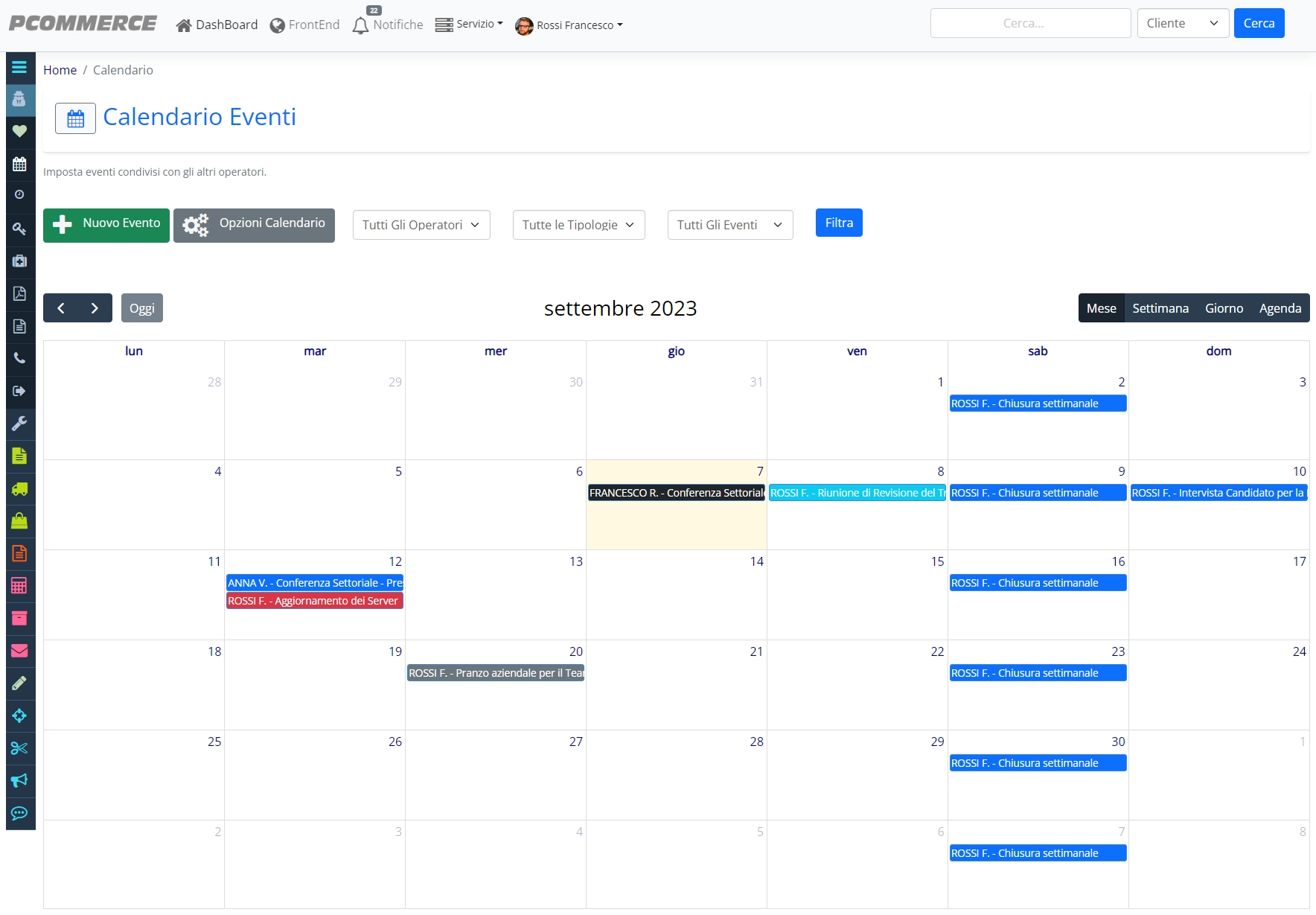
Task: Open the PDF file sidebar icon
Action: point(19,293)
